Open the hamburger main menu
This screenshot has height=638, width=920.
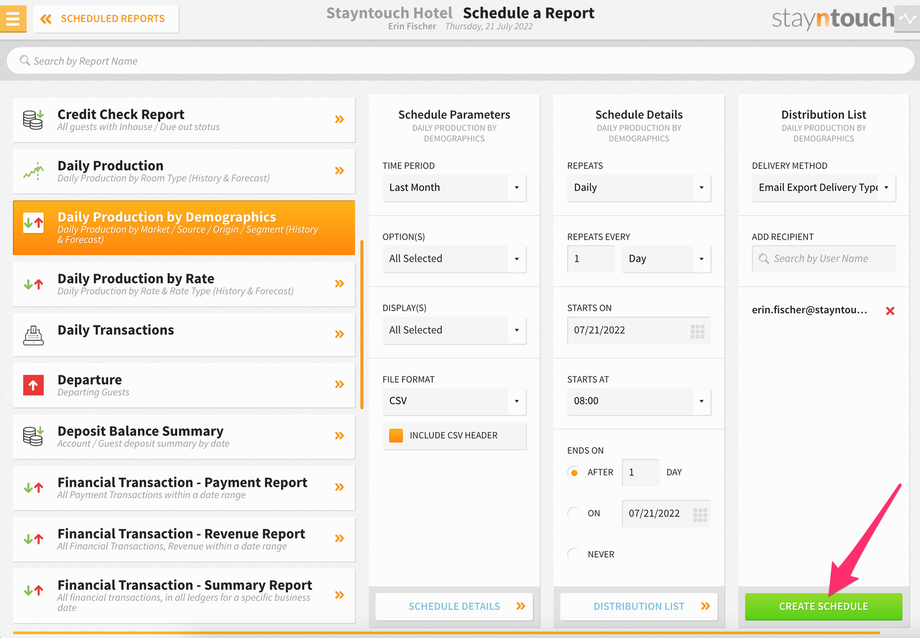click(13, 18)
